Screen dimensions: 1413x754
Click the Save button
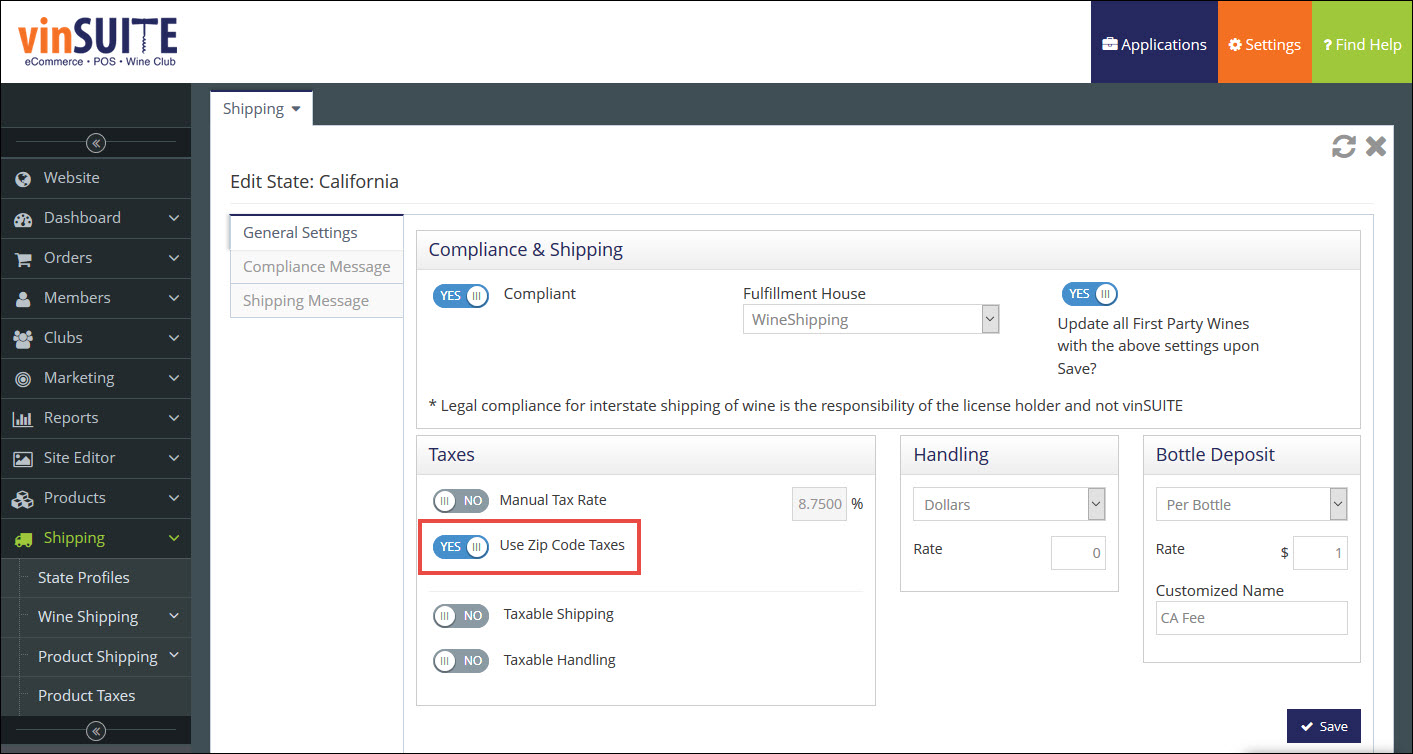click(1323, 726)
